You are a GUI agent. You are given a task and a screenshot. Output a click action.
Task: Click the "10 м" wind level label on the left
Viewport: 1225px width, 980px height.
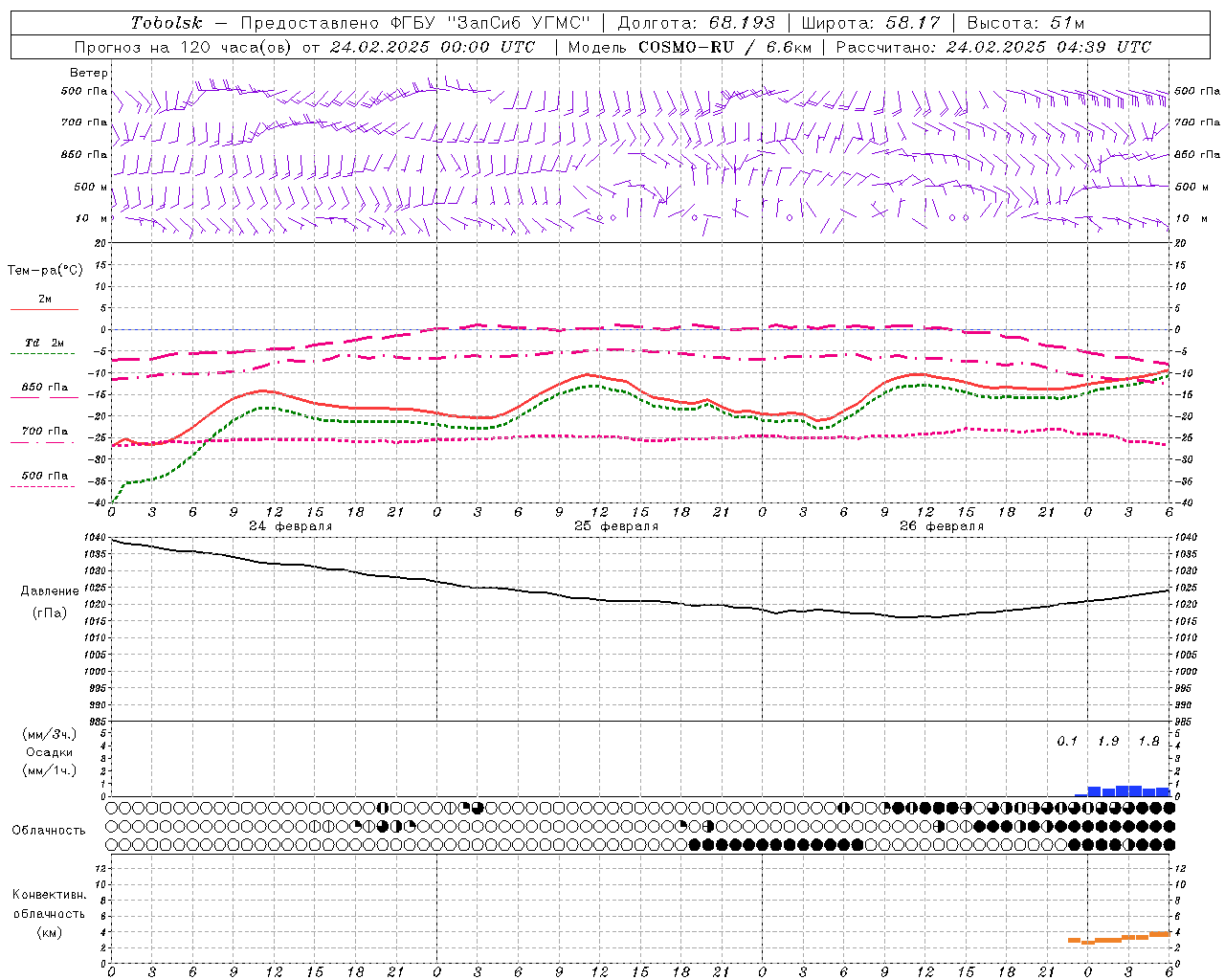(x=92, y=218)
